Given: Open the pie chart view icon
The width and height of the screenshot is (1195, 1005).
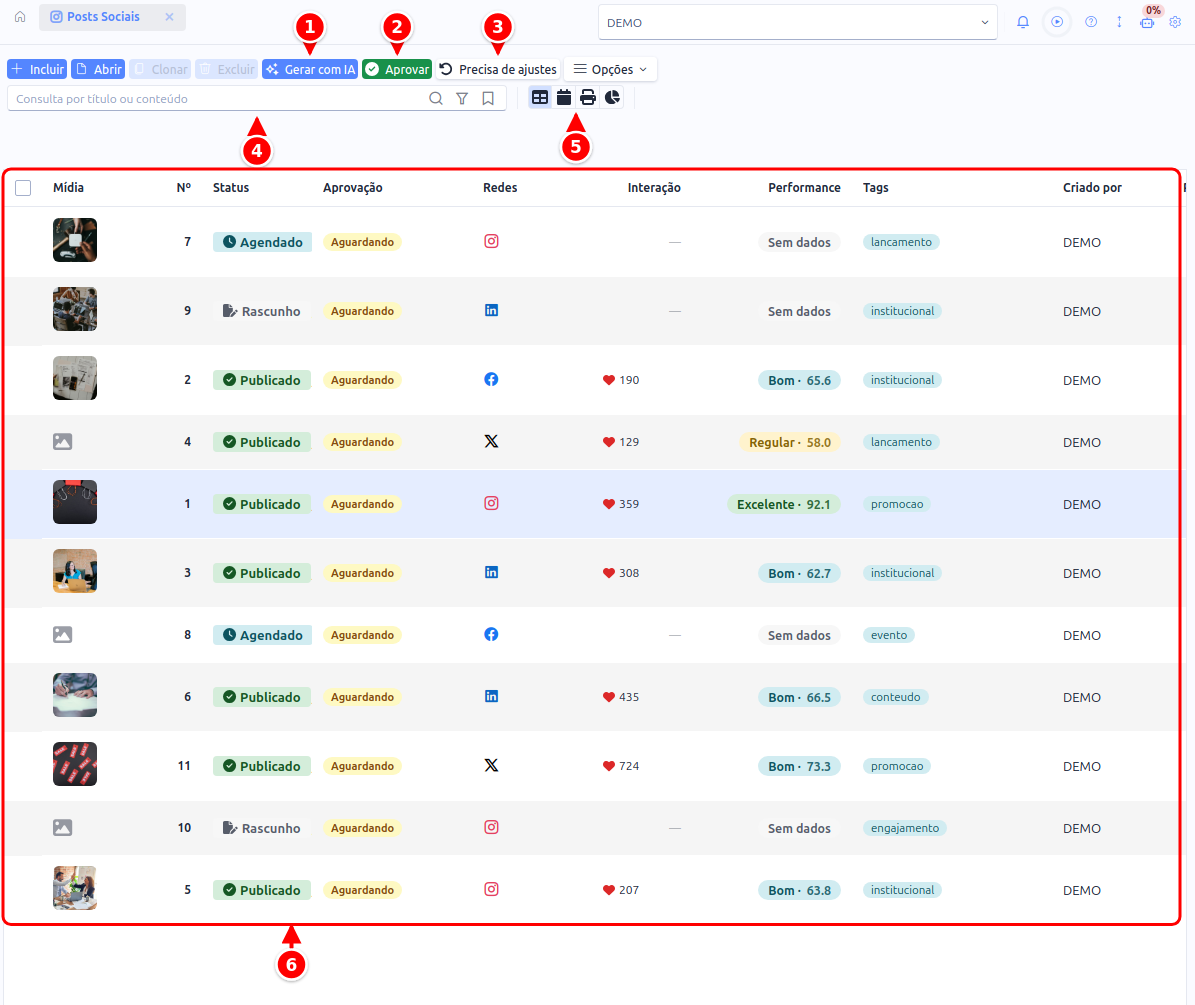Looking at the screenshot, I should coord(612,98).
